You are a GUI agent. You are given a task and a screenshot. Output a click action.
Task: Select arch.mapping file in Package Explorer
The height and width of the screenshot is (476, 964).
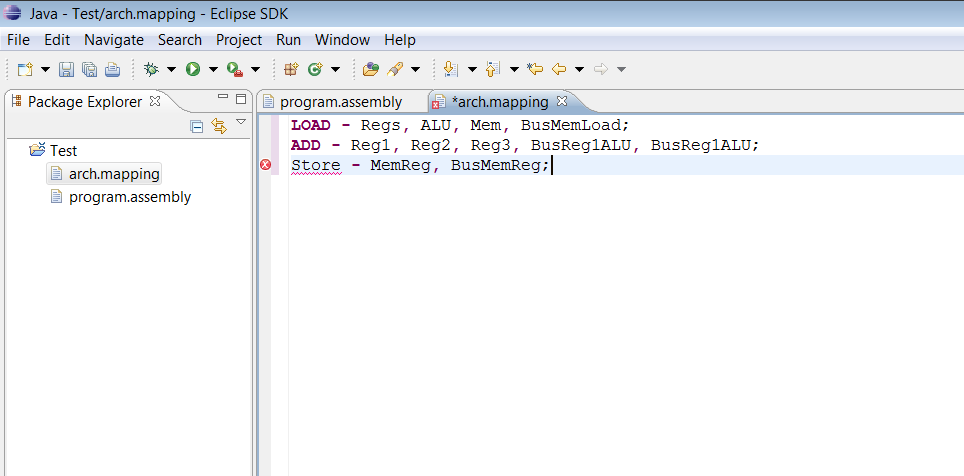click(114, 174)
